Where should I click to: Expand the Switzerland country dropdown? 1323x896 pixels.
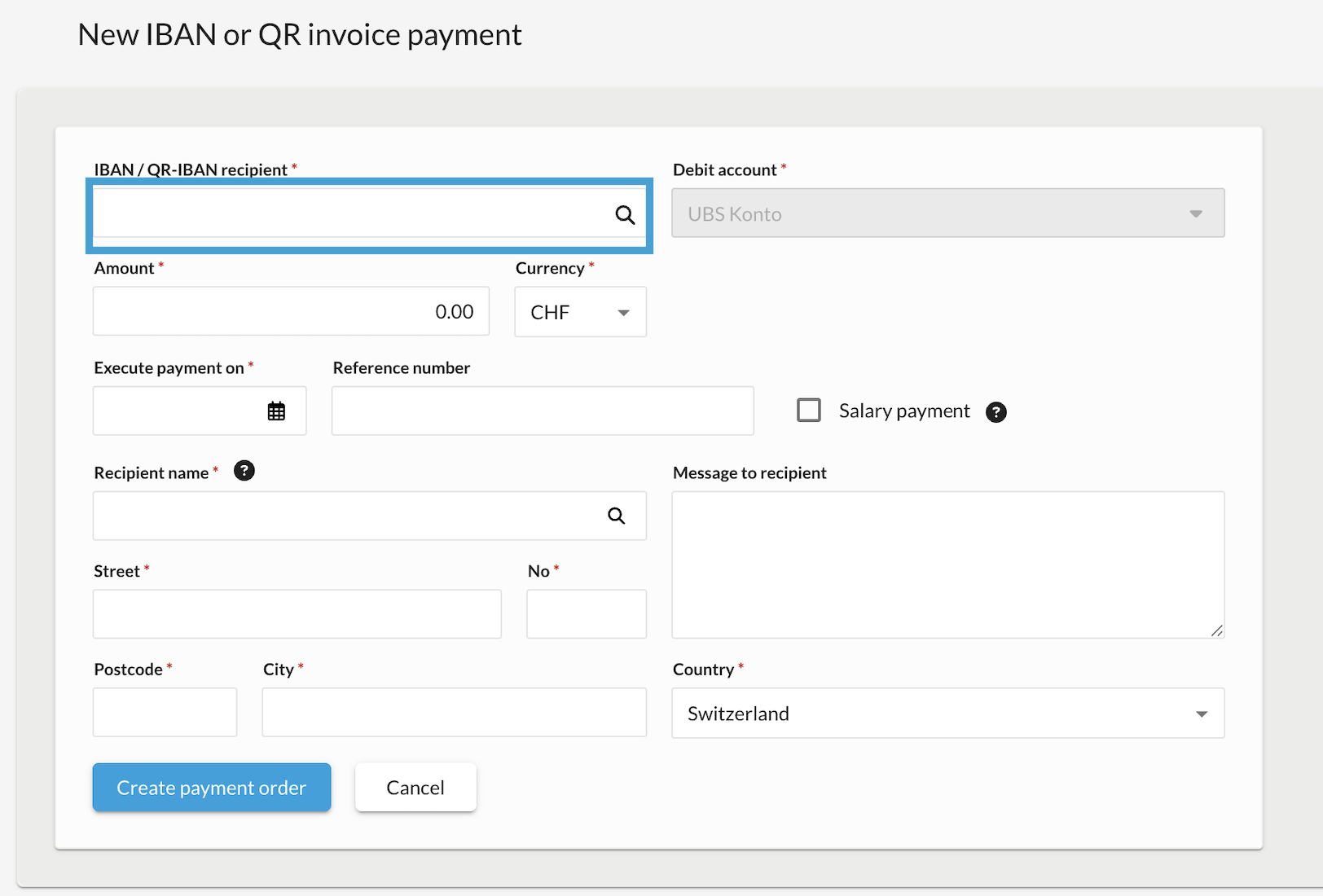[x=947, y=714]
